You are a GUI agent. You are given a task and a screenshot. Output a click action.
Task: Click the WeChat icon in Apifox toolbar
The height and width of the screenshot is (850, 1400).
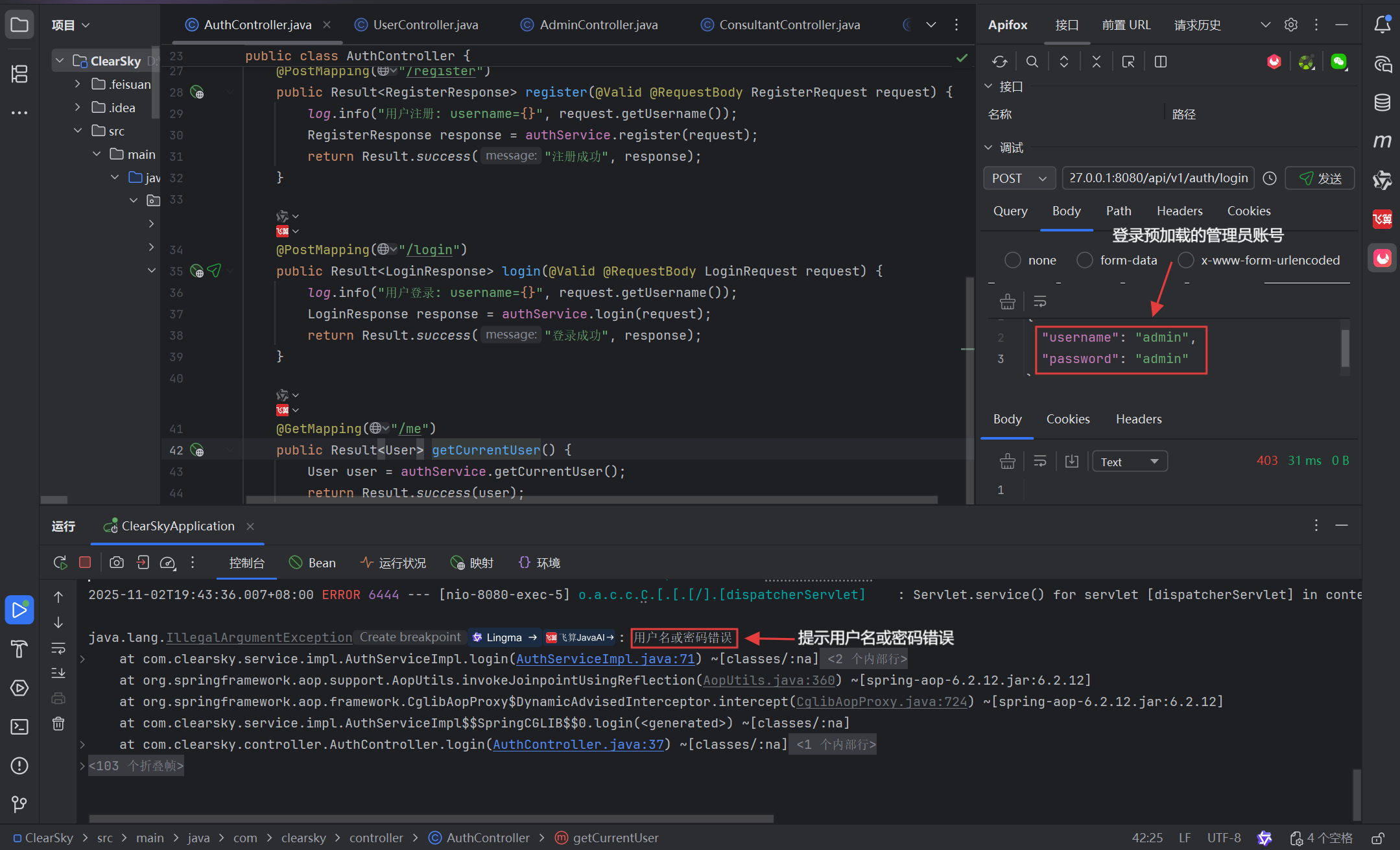point(1339,62)
